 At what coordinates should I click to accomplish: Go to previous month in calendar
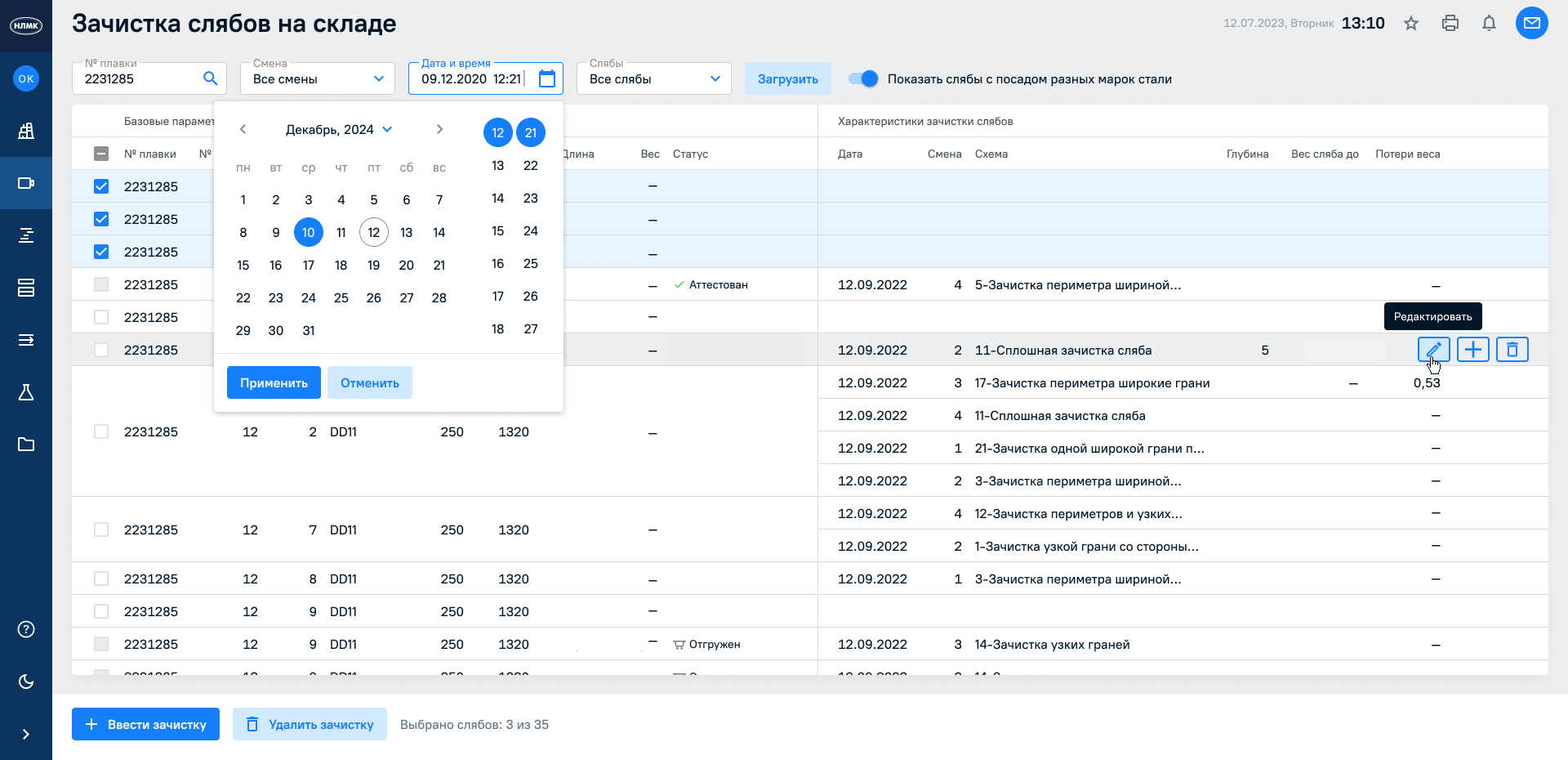point(243,129)
